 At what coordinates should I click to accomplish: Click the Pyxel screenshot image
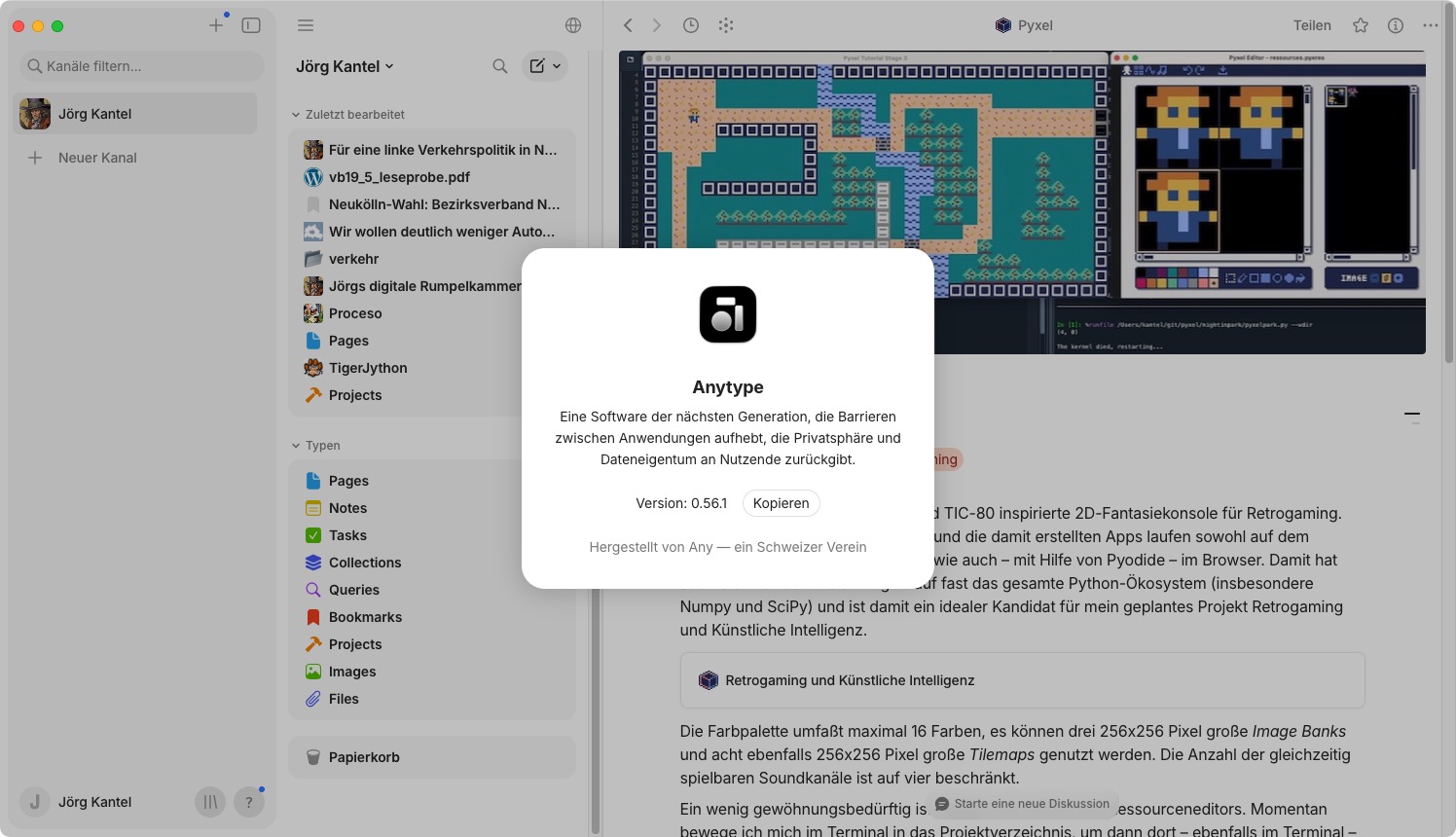(x=1022, y=202)
